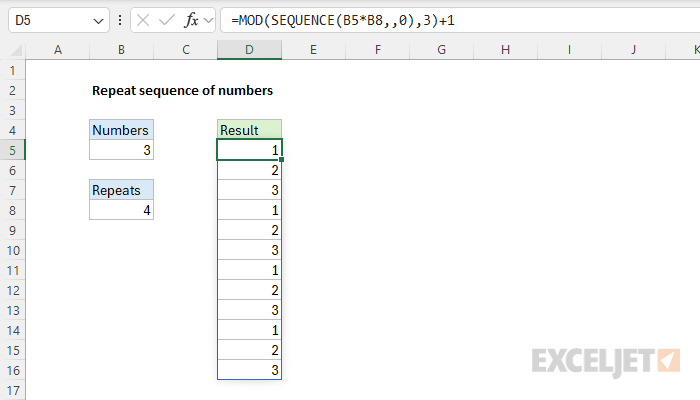Select cell D10 with value 3

249,250
